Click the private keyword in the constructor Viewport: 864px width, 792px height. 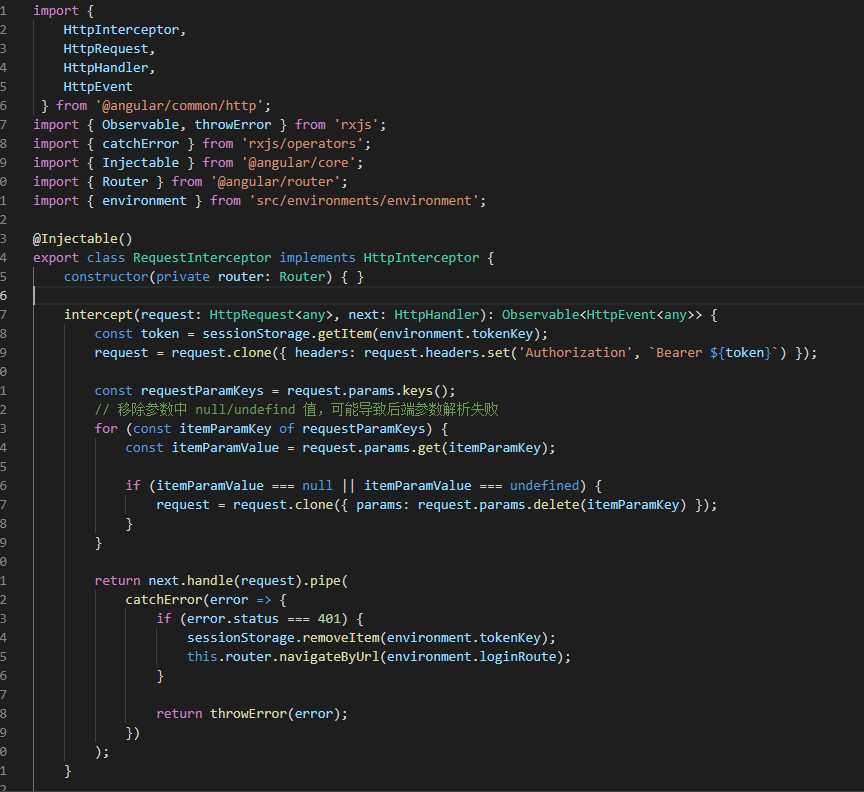182,277
